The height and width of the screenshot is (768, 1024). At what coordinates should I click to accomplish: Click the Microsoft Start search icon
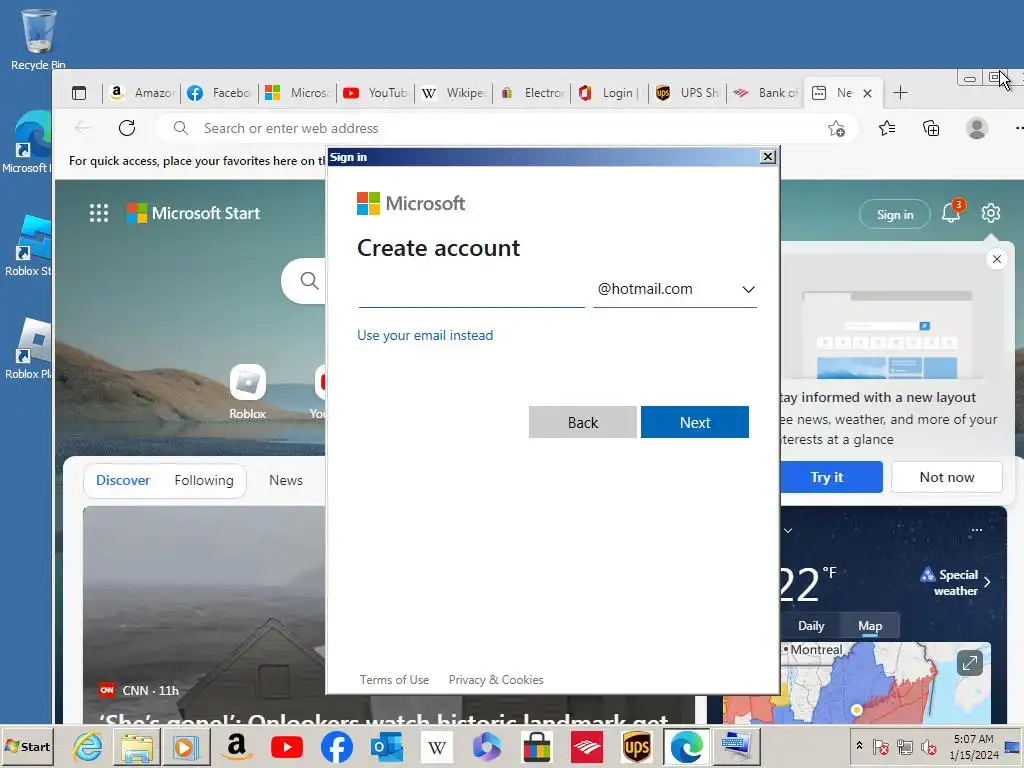(310, 281)
